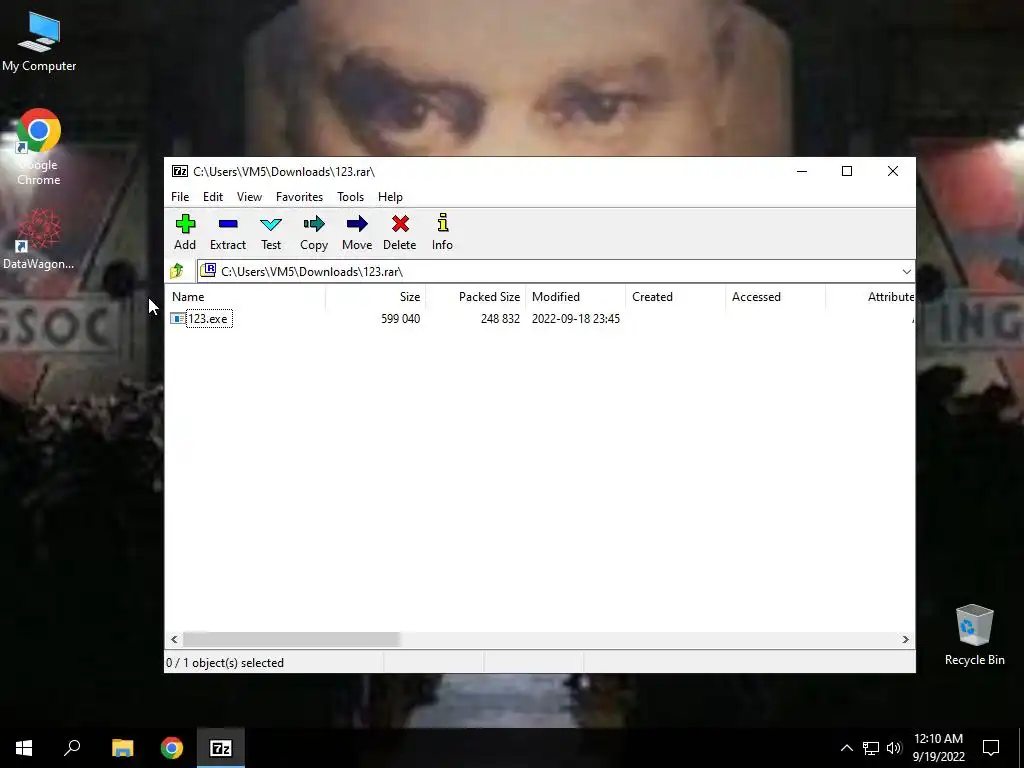Image resolution: width=1024 pixels, height=768 pixels.
Task: Open the Windows Start menu
Action: [x=24, y=748]
